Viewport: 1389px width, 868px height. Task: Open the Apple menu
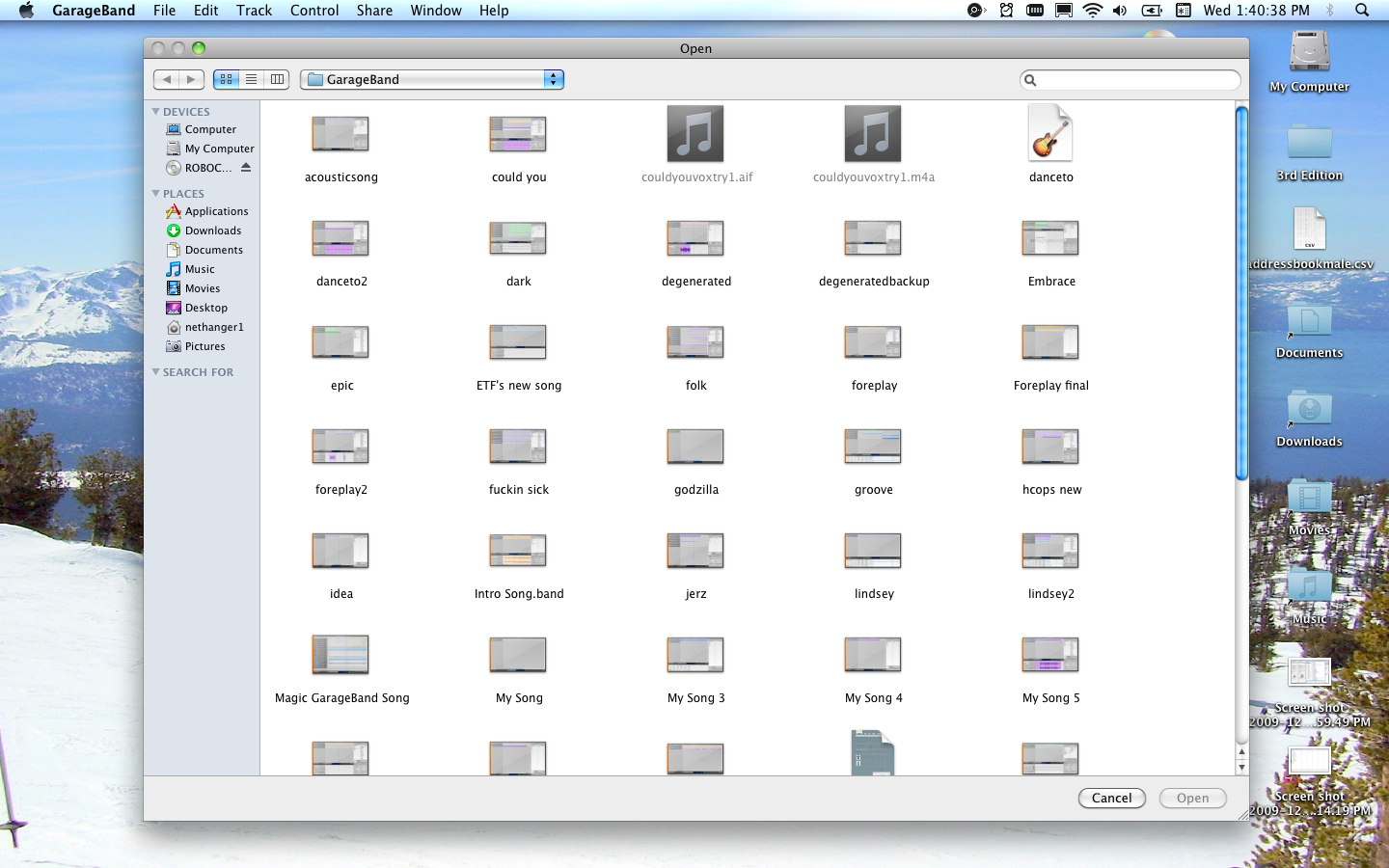click(26, 11)
